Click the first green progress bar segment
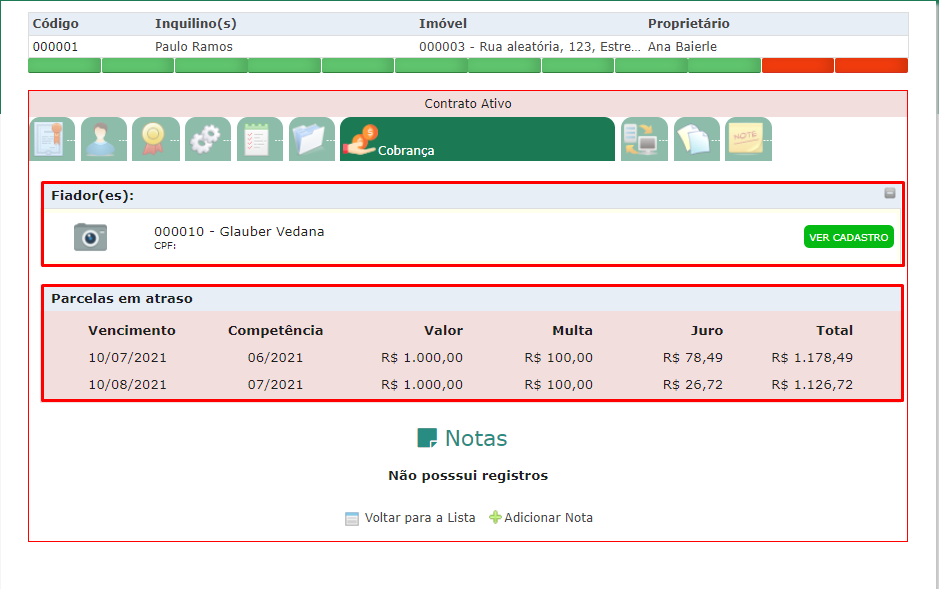The width and height of the screenshot is (939, 589). click(64, 66)
